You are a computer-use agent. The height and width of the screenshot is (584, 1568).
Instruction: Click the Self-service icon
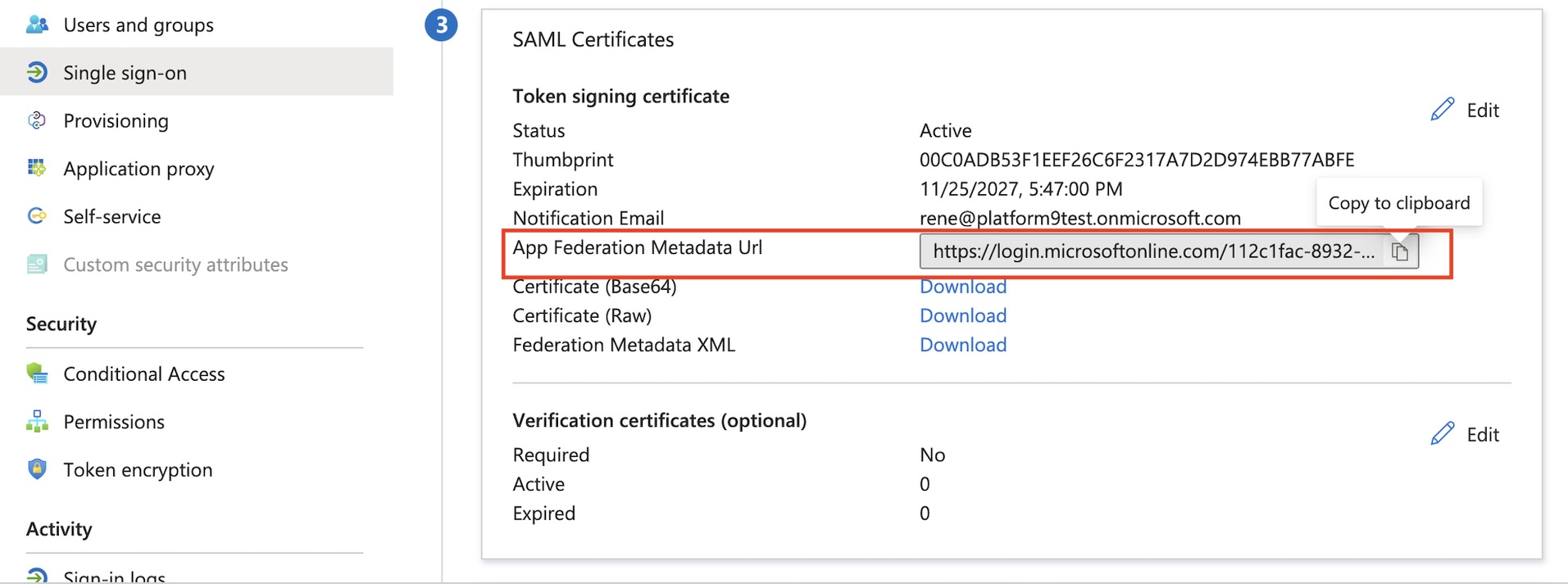tap(37, 216)
